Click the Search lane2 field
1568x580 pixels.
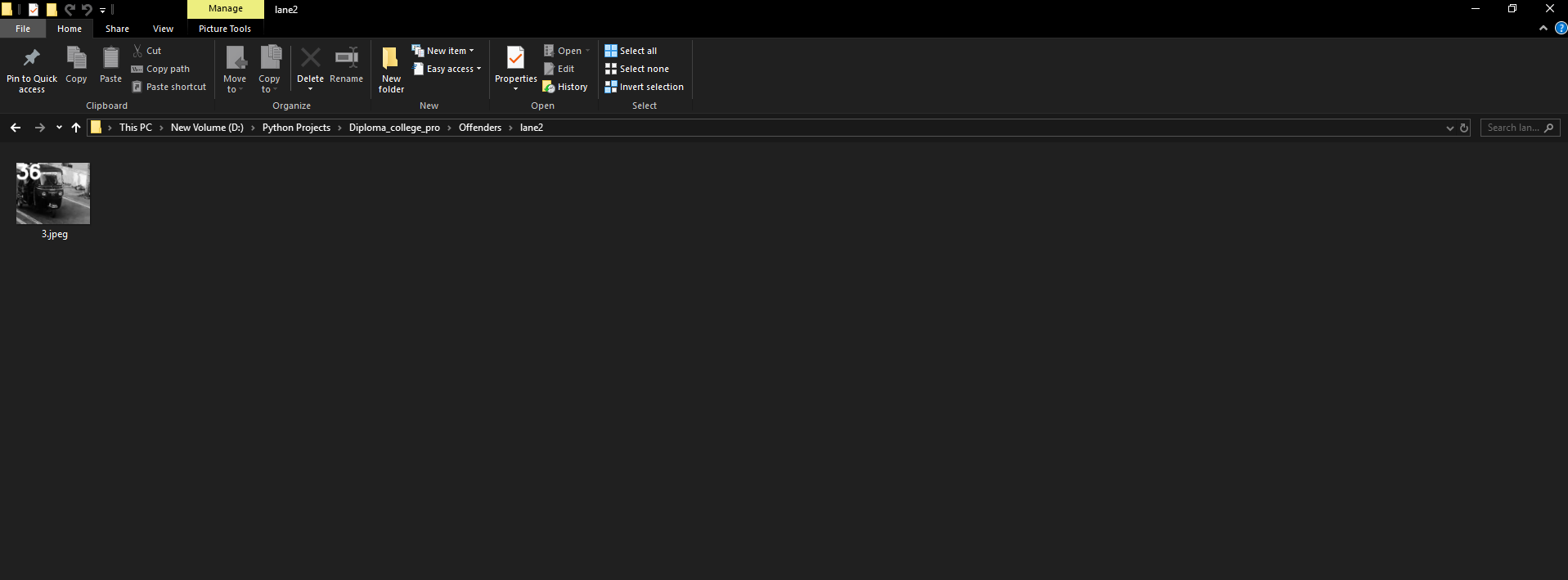click(1520, 128)
